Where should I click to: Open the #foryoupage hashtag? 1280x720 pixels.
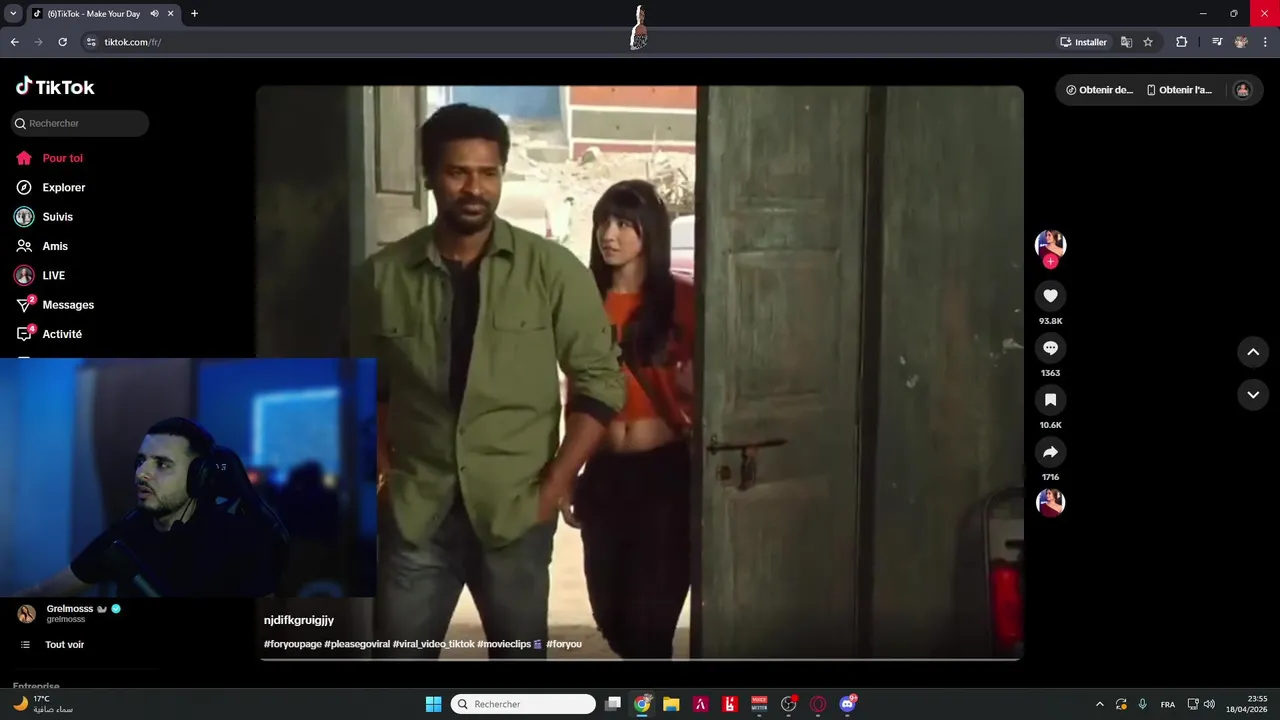[x=293, y=644]
